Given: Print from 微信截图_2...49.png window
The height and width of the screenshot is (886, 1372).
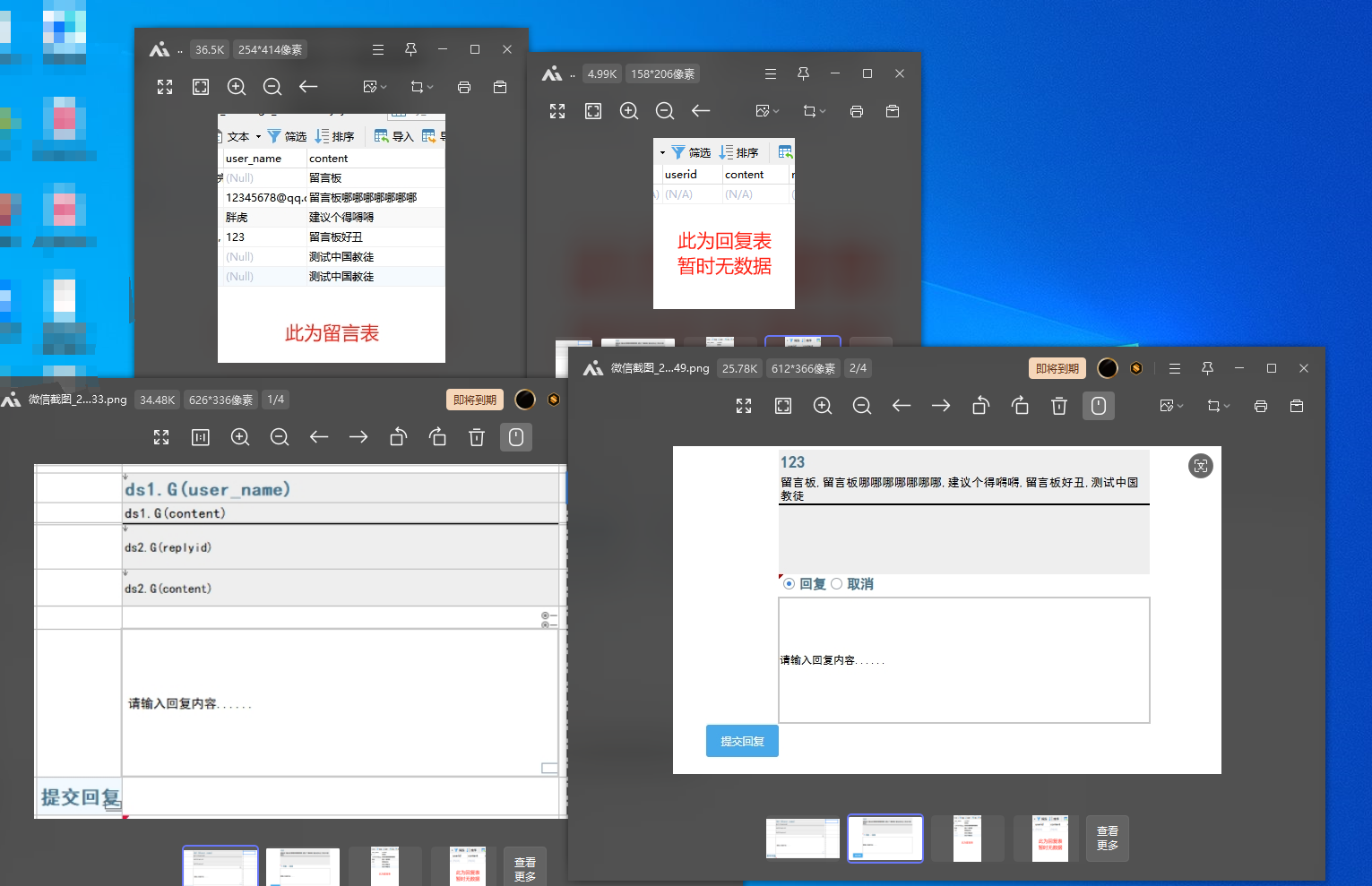Looking at the screenshot, I should click(1261, 406).
